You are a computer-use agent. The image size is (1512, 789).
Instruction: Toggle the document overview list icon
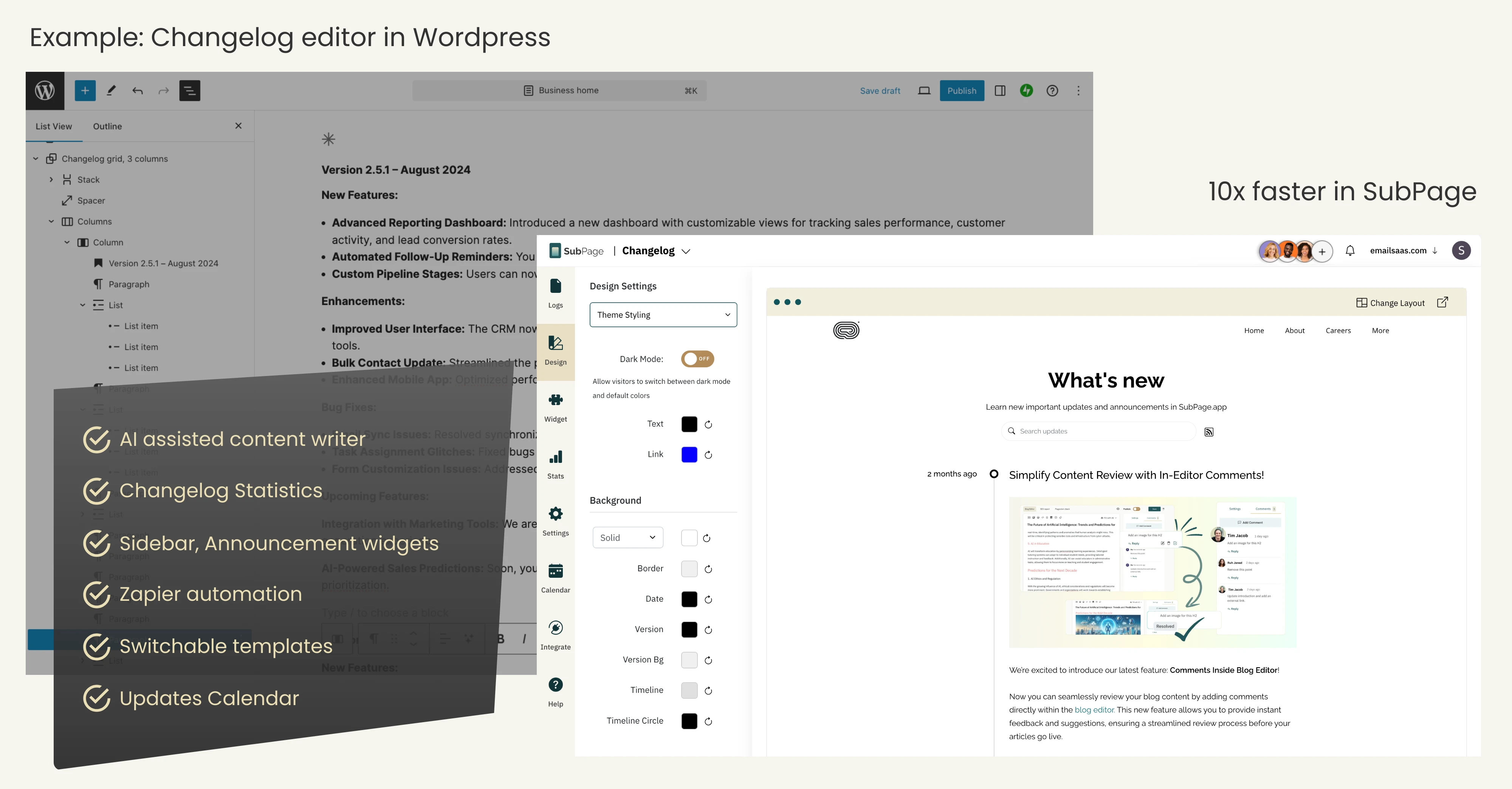pos(190,90)
